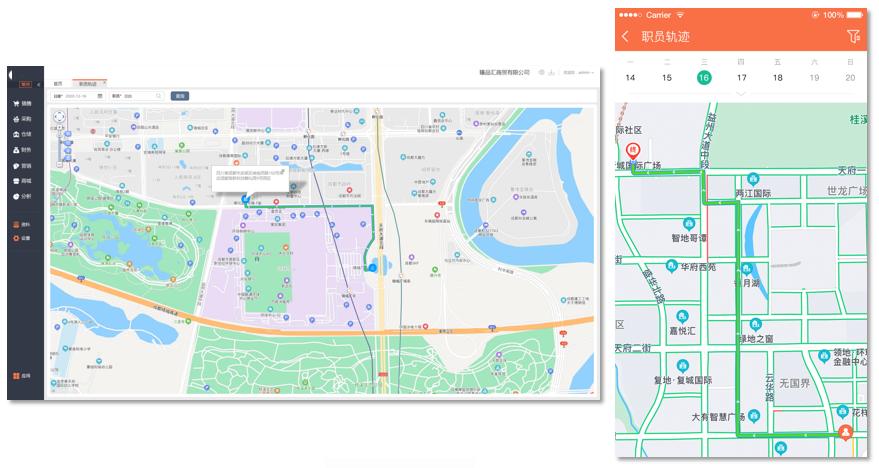
Task: Select date 20 in phone calendar
Action: [x=850, y=77]
